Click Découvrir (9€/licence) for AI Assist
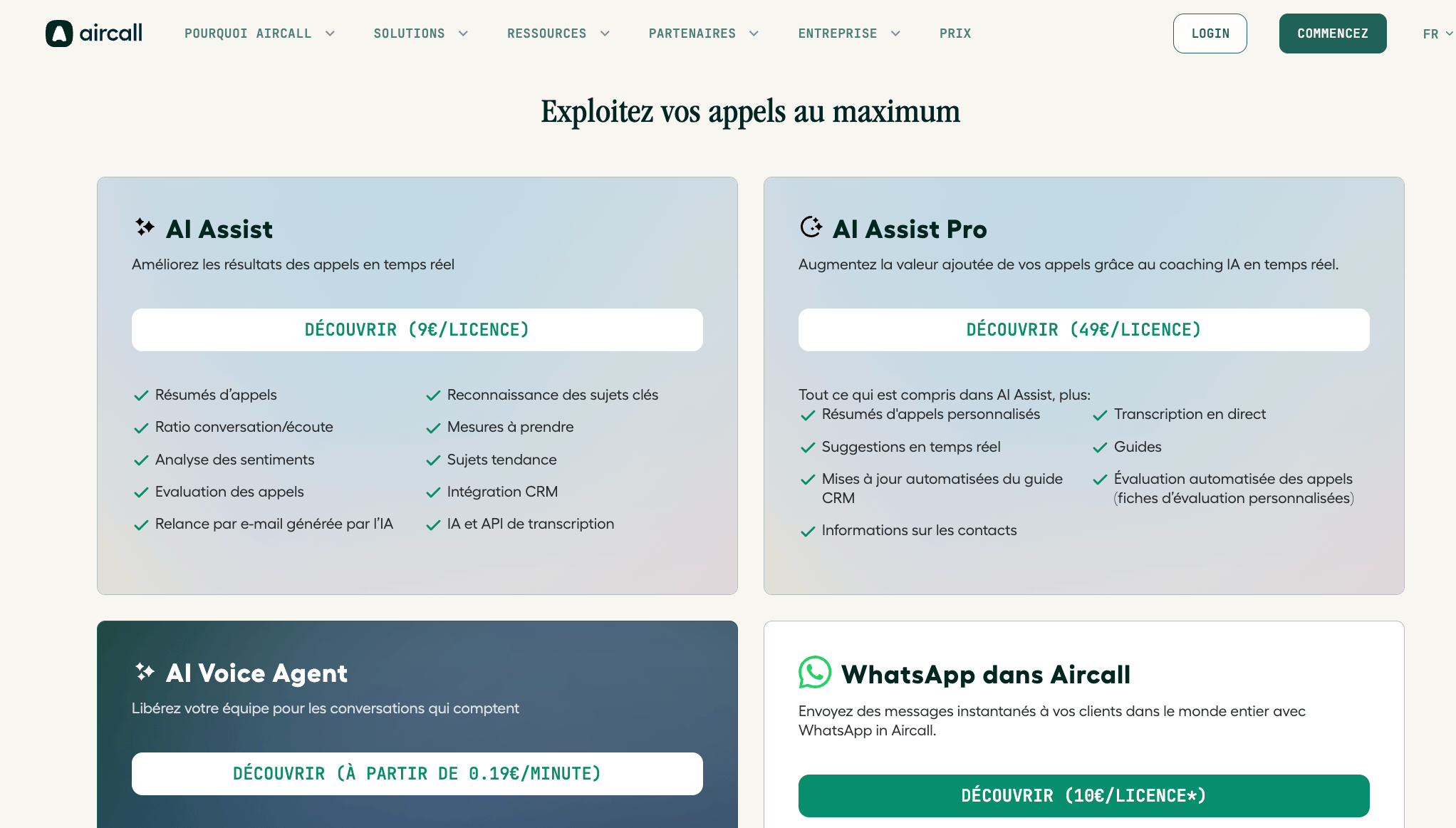 point(417,330)
